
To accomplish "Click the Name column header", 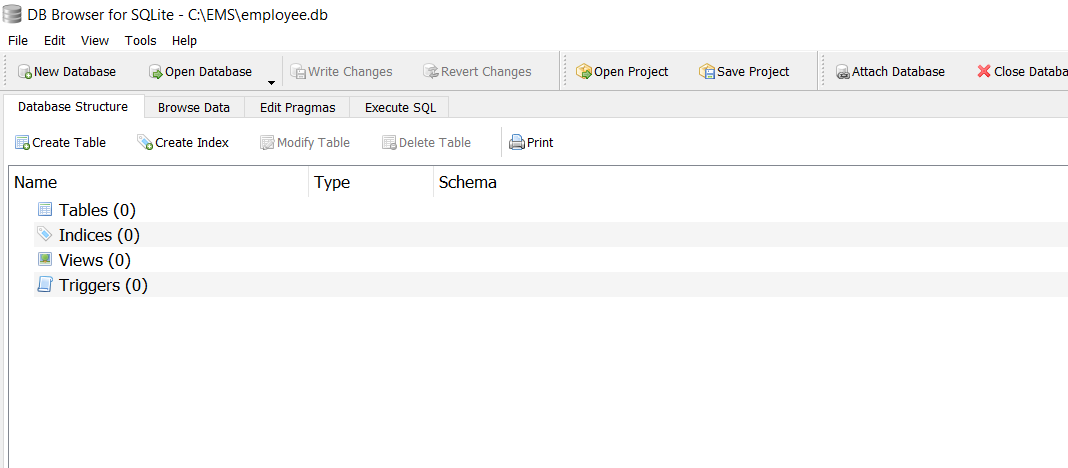I will click(x=36, y=182).
